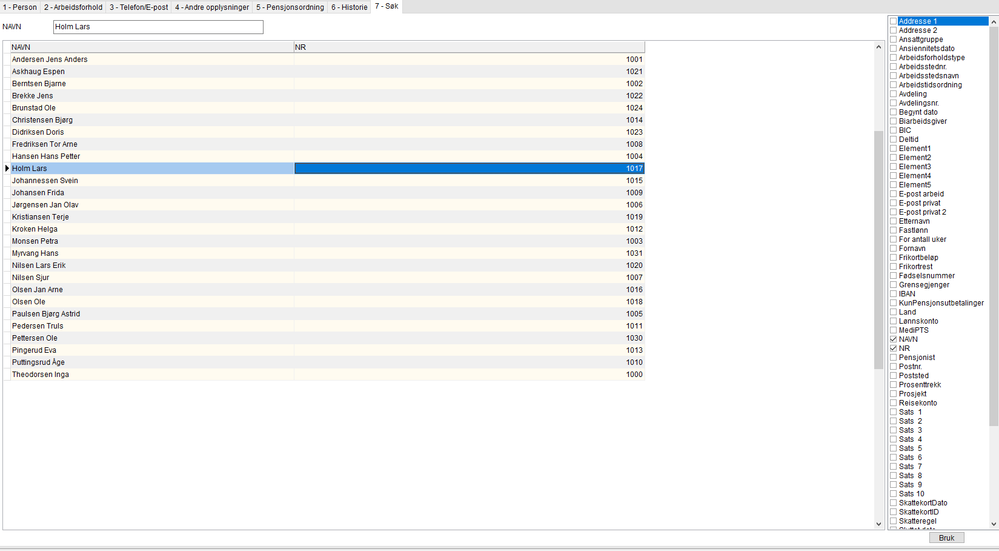Click the NAVN search input field
This screenshot has height=551, width=999.
point(158,27)
